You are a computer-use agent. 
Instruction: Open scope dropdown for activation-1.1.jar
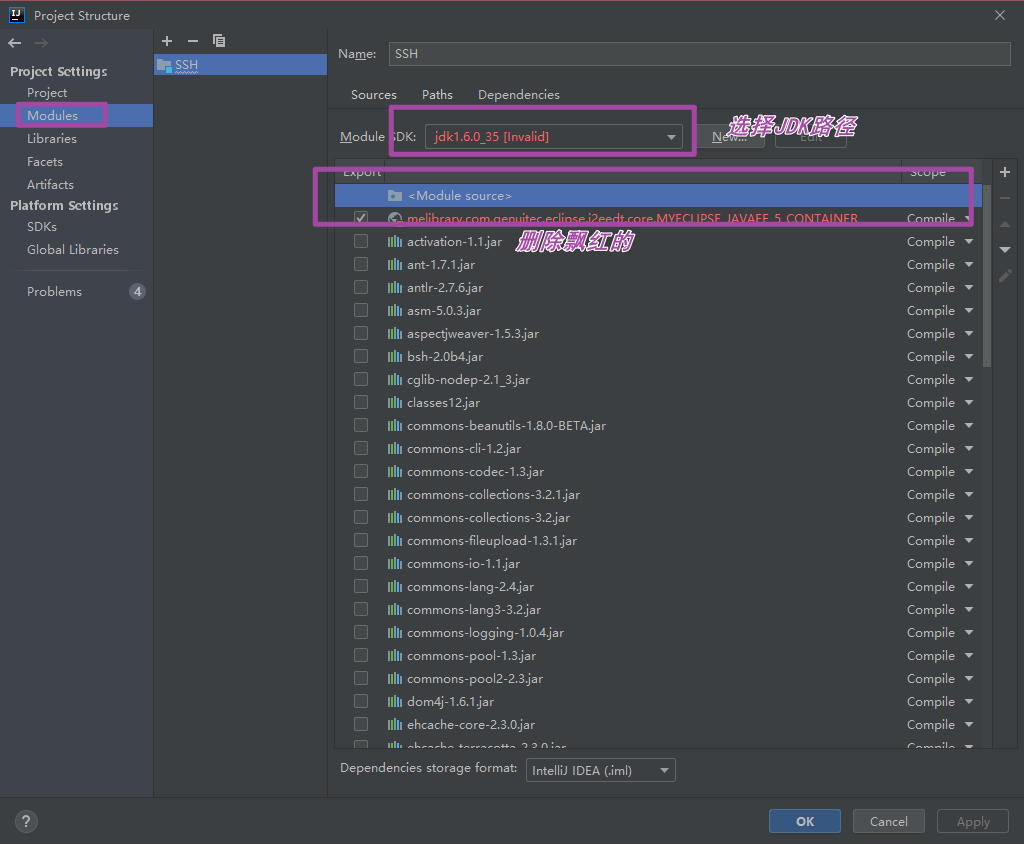point(969,242)
